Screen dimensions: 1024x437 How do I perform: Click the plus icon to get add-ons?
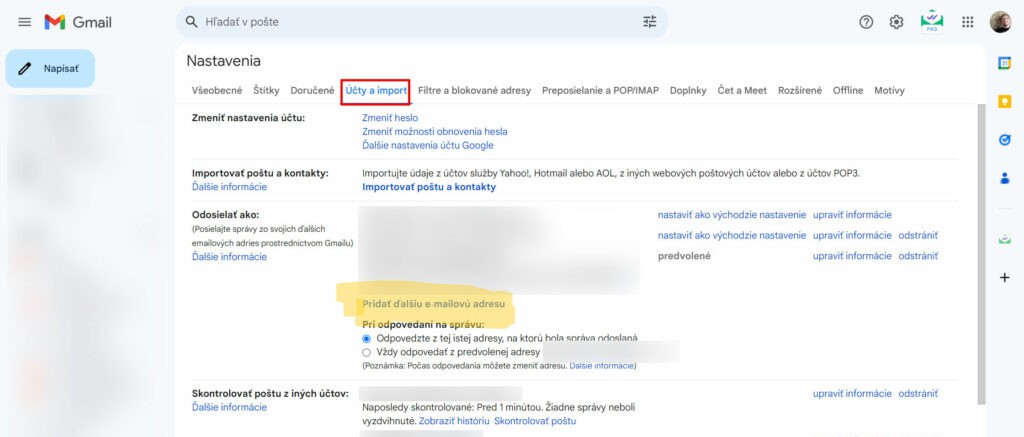pyautogui.click(x=1004, y=277)
